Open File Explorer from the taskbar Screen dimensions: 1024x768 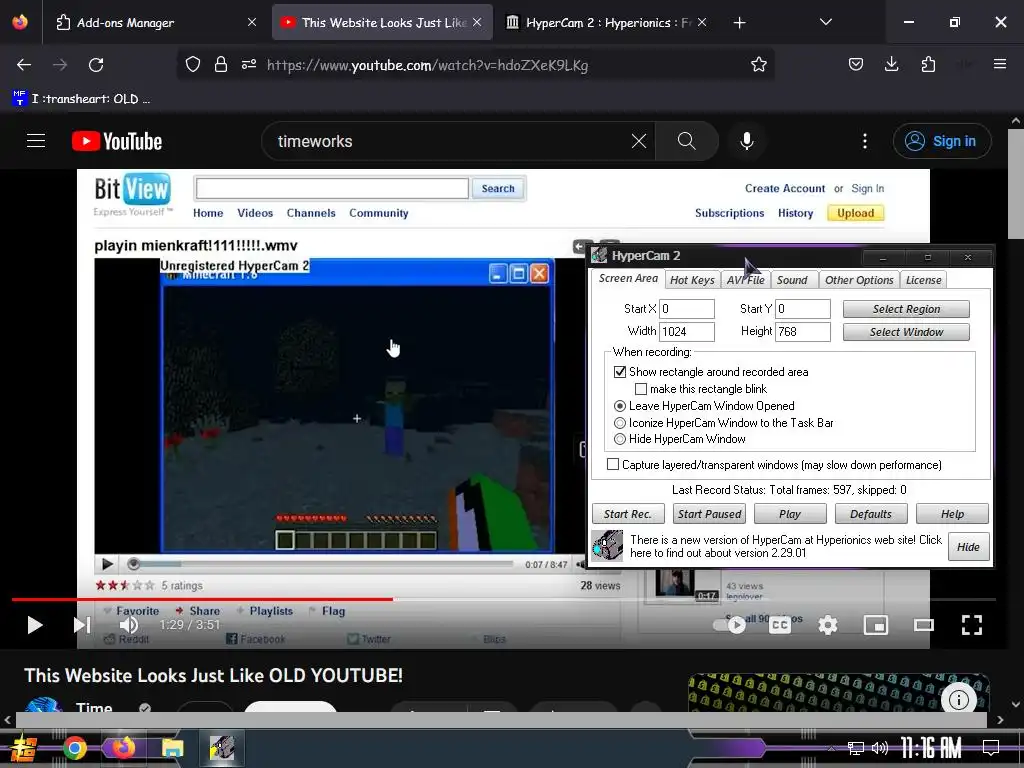173,748
